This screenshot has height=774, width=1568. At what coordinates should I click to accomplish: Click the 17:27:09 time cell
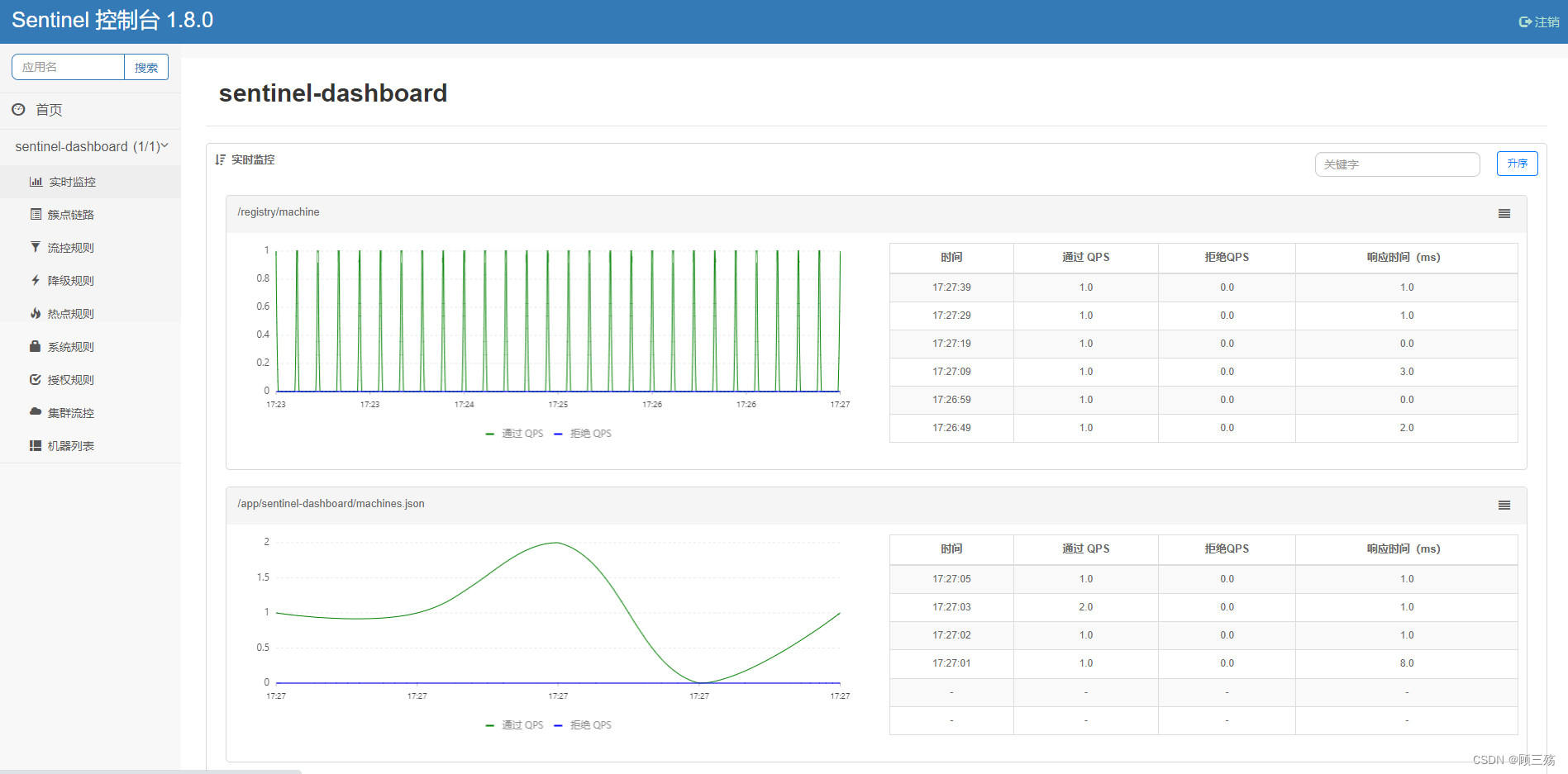pyautogui.click(x=951, y=372)
